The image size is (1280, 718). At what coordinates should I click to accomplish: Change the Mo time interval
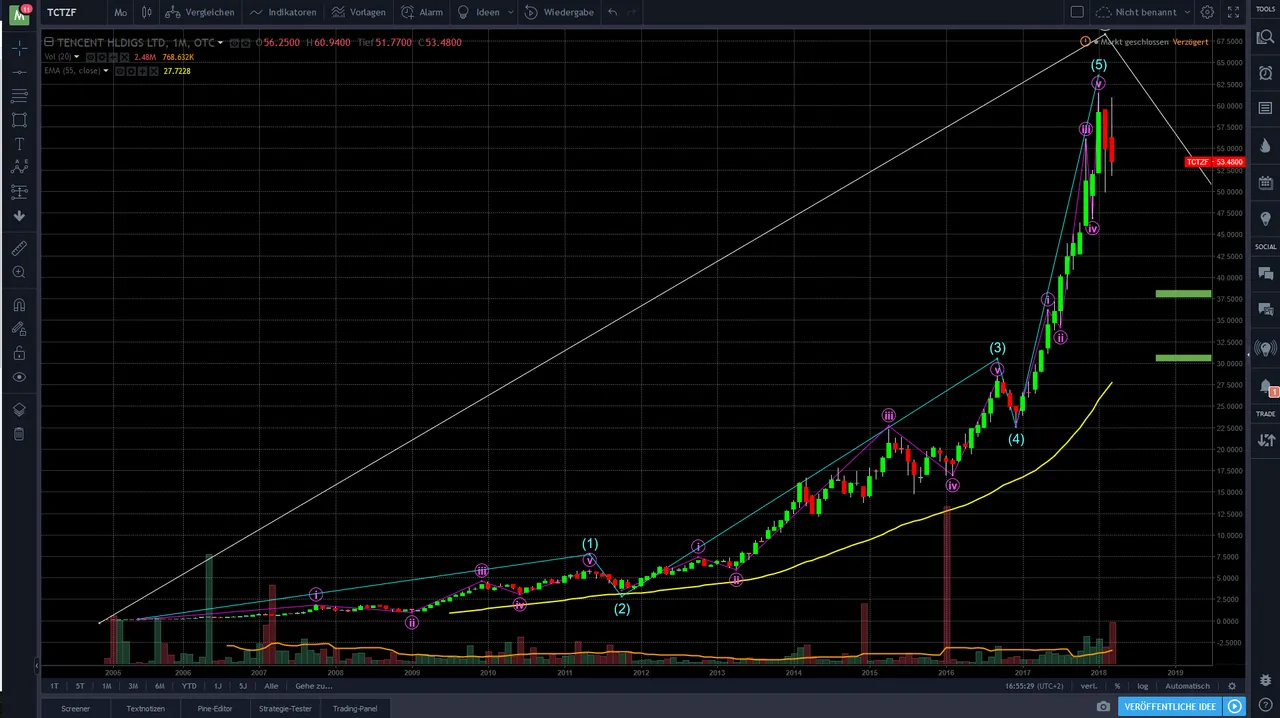[x=120, y=12]
